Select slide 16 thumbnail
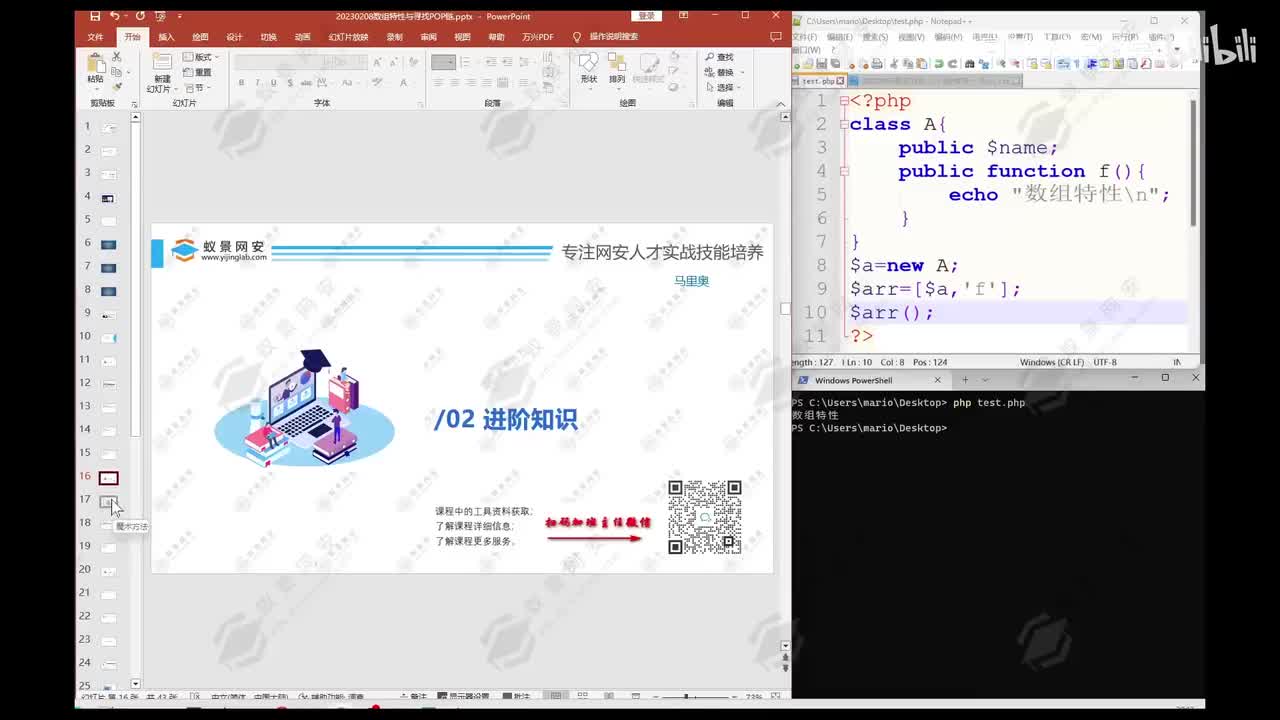The width and height of the screenshot is (1280, 720). (108, 478)
